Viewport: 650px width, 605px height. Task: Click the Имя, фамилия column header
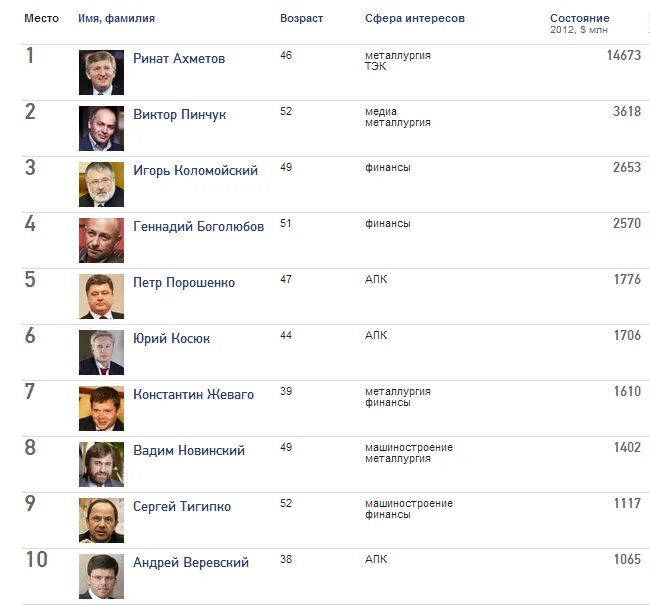click(x=116, y=18)
